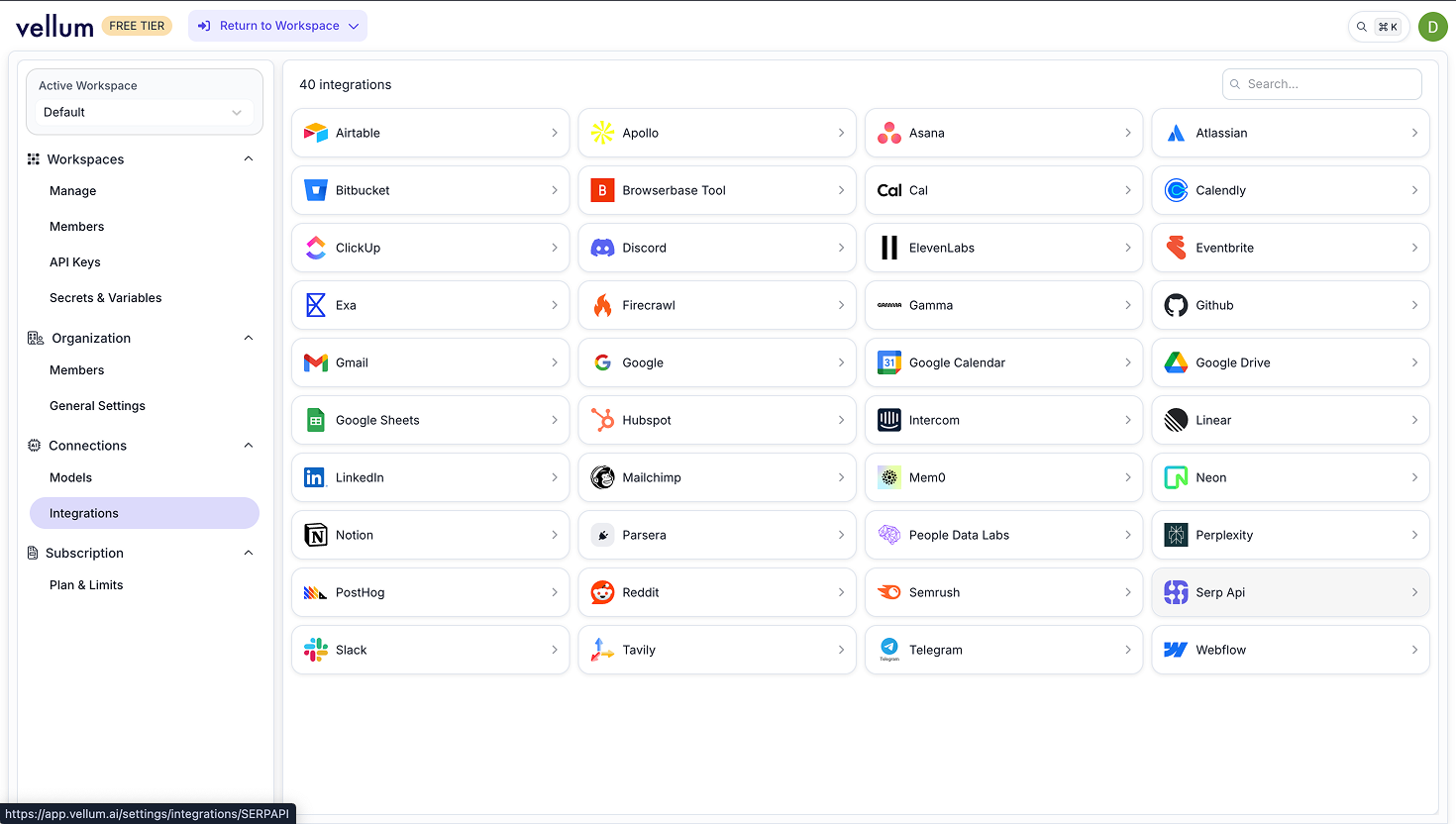This screenshot has height=824, width=1456.
Task: Click the Reddit alien icon
Action: click(x=602, y=592)
